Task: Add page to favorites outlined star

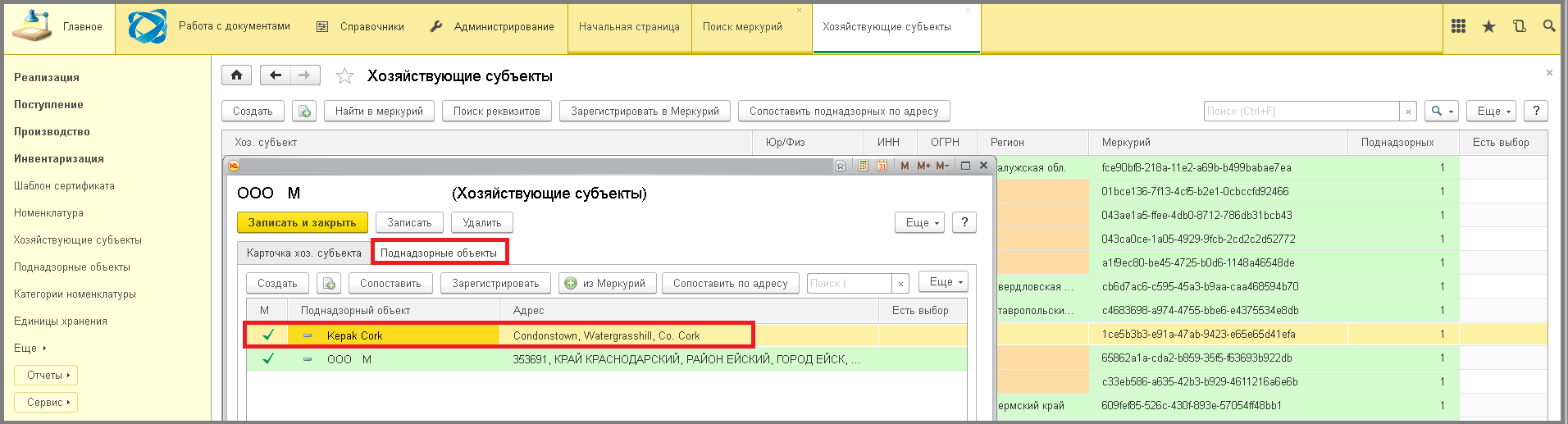Action: [344, 76]
